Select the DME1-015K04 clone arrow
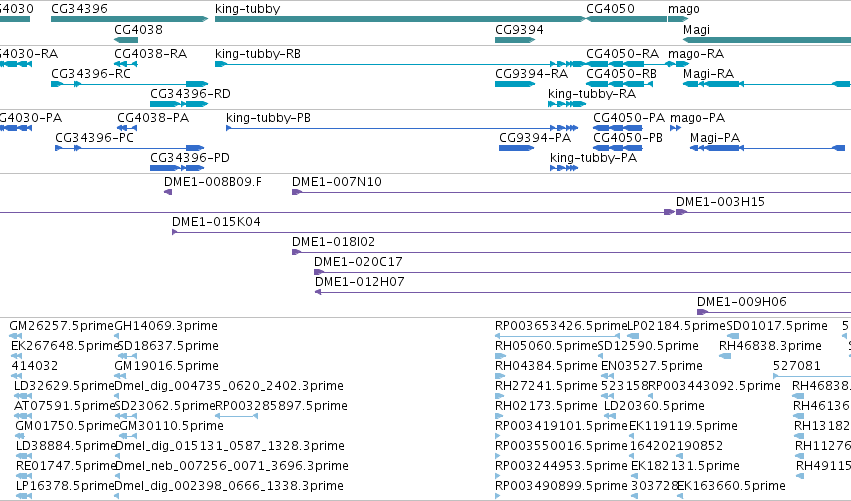851x501 pixels. pos(175,232)
